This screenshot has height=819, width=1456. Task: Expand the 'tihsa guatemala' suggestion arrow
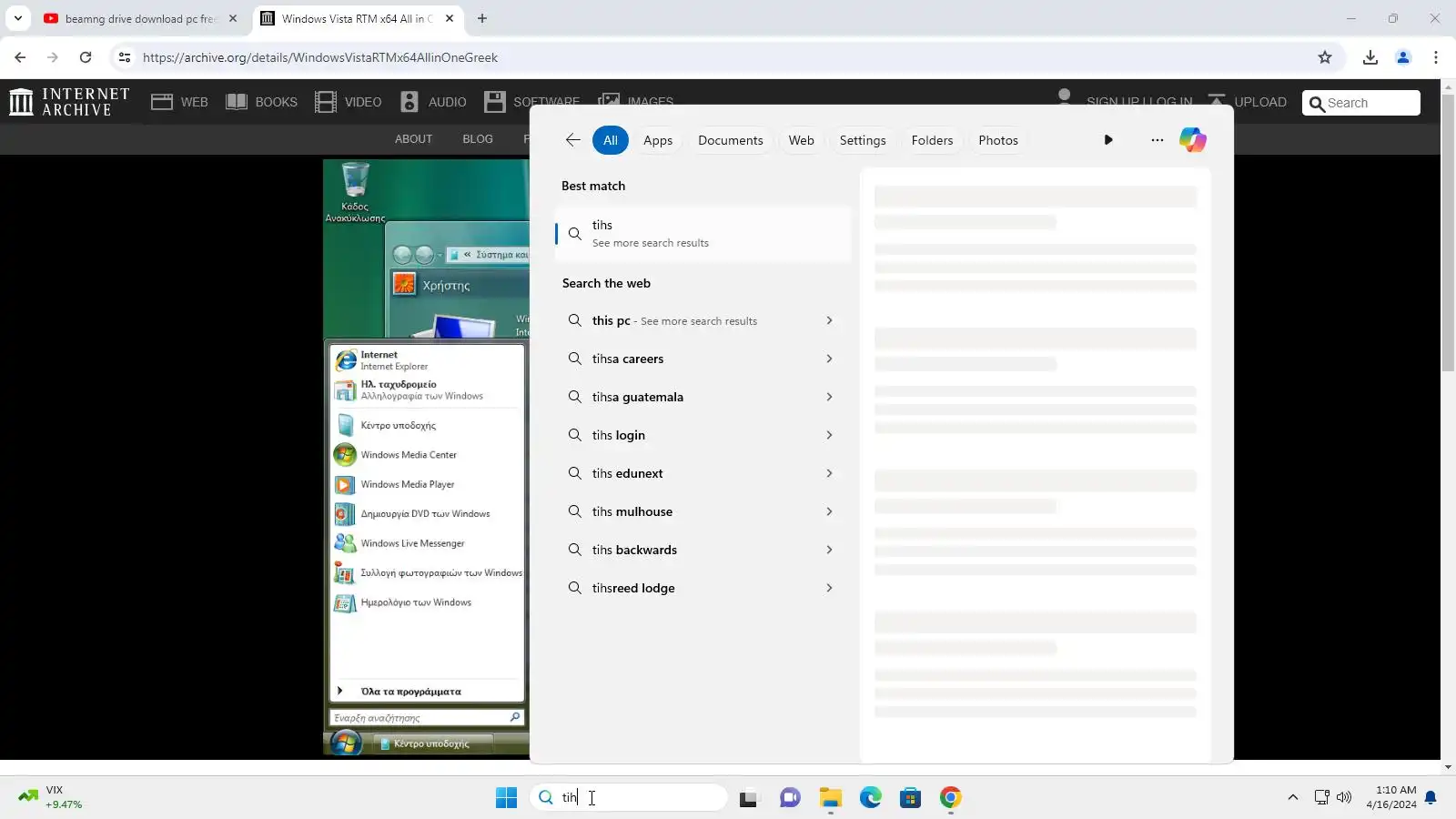coord(829,397)
